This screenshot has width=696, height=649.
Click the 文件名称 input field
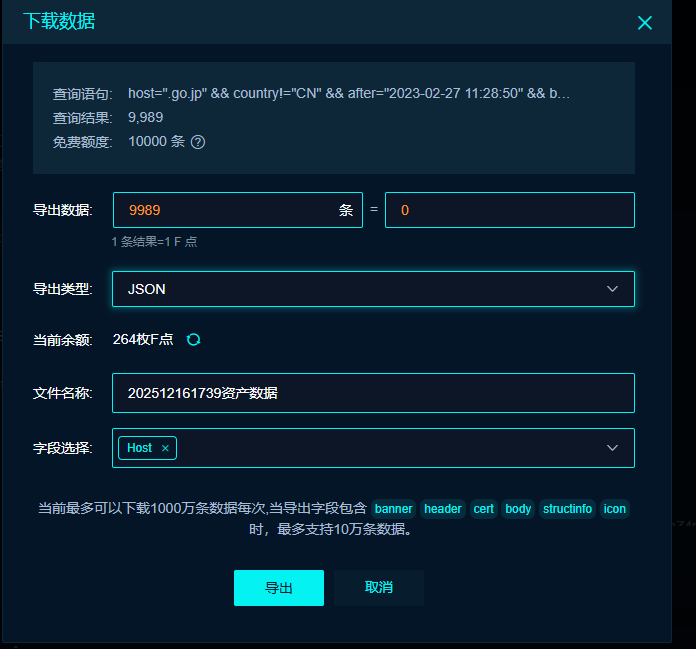tap(373, 393)
